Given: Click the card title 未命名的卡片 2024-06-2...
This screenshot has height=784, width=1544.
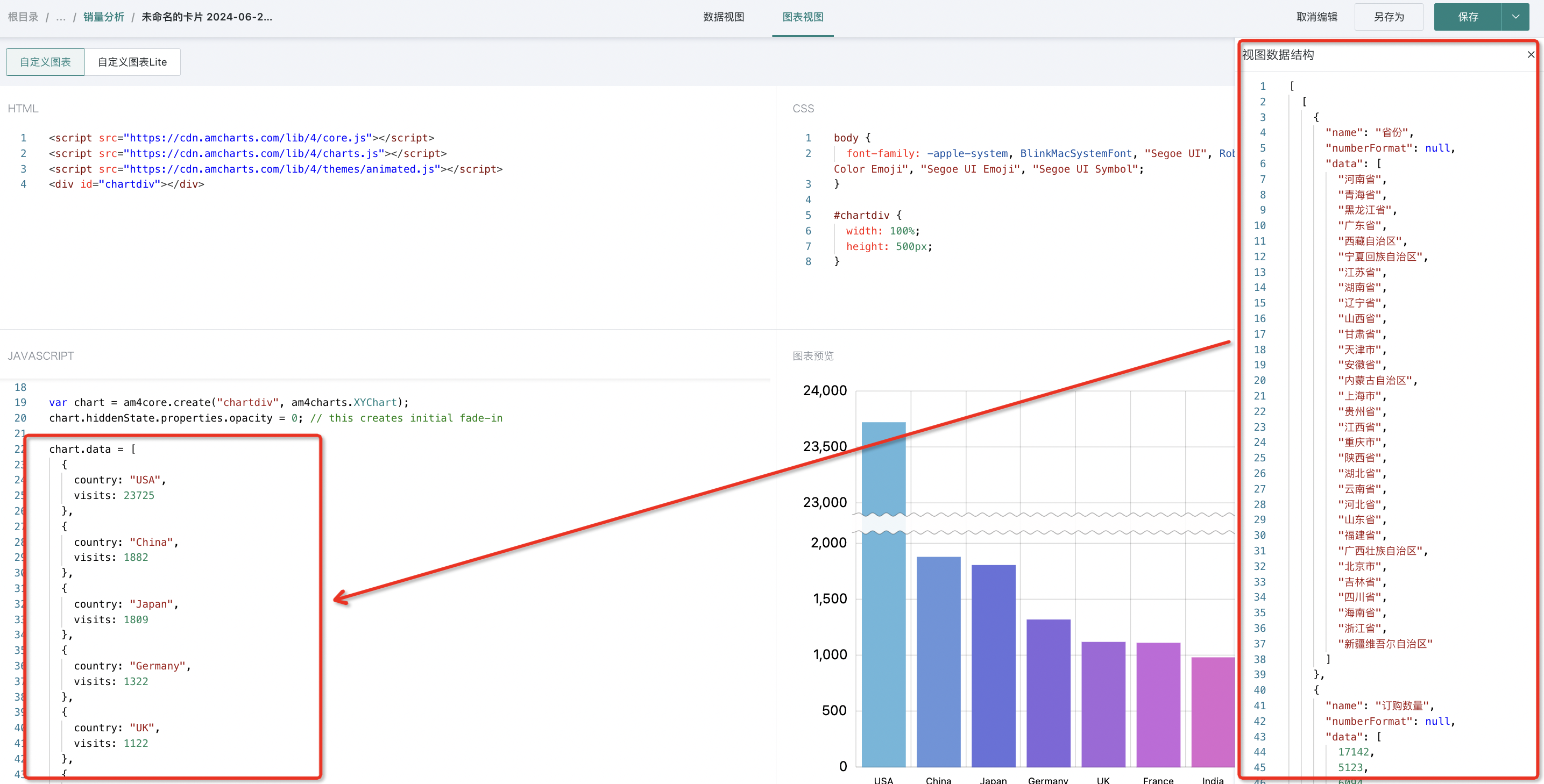Looking at the screenshot, I should coord(206,17).
